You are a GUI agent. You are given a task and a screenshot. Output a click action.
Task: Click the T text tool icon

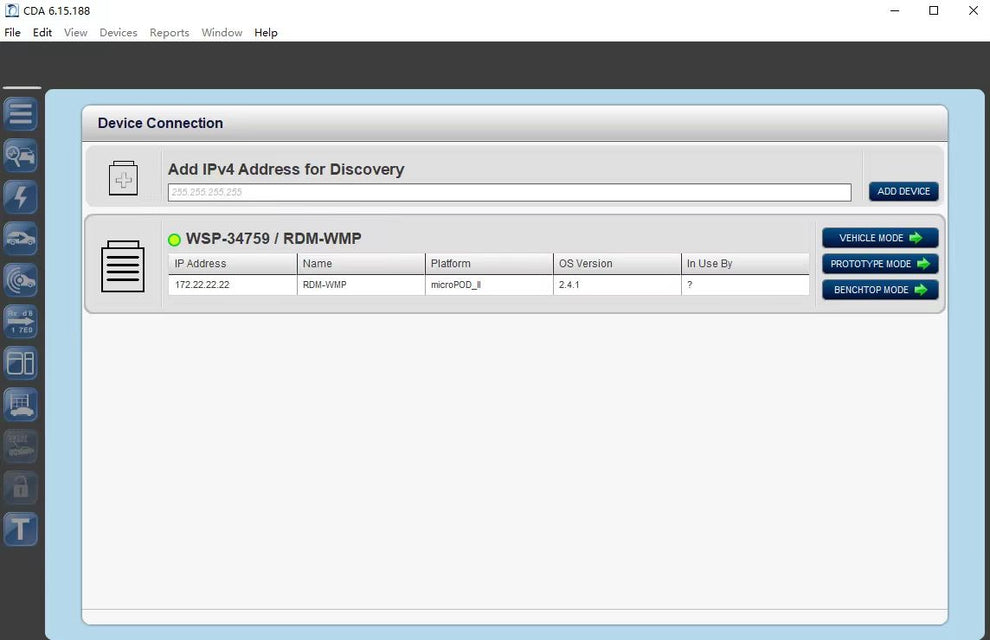pos(20,529)
